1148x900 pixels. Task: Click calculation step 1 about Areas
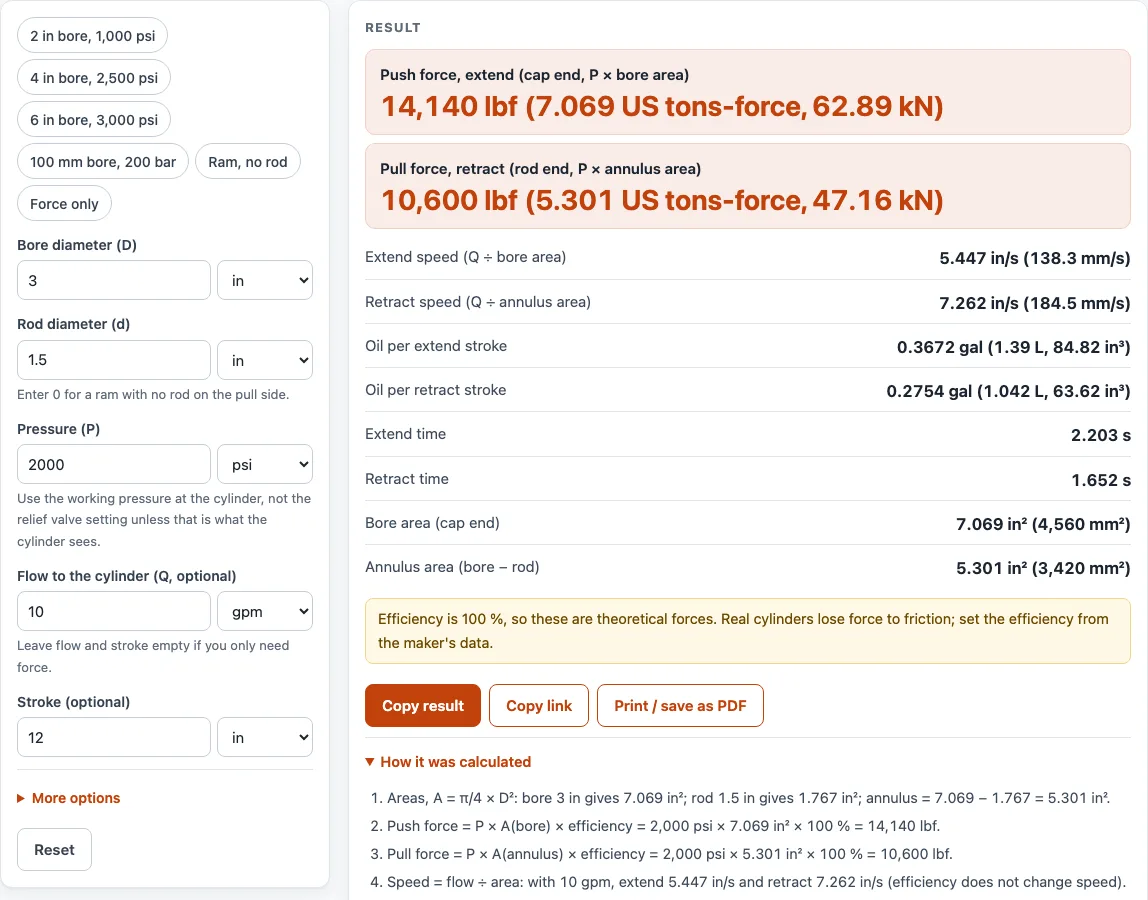(748, 798)
